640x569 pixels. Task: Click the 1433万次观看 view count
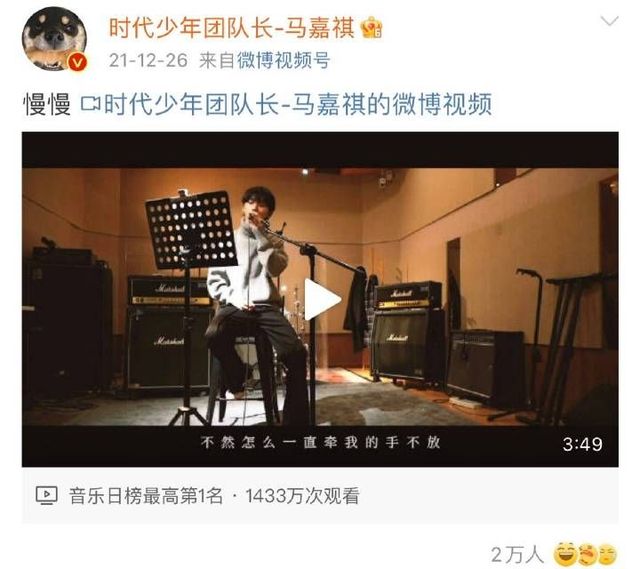click(x=302, y=496)
